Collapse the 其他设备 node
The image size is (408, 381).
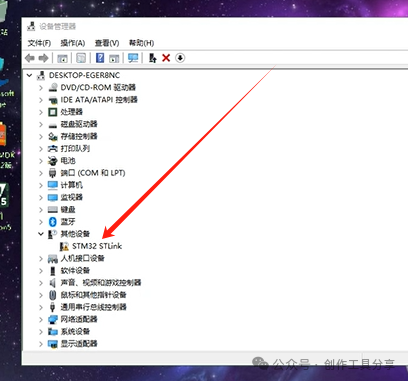41,234
